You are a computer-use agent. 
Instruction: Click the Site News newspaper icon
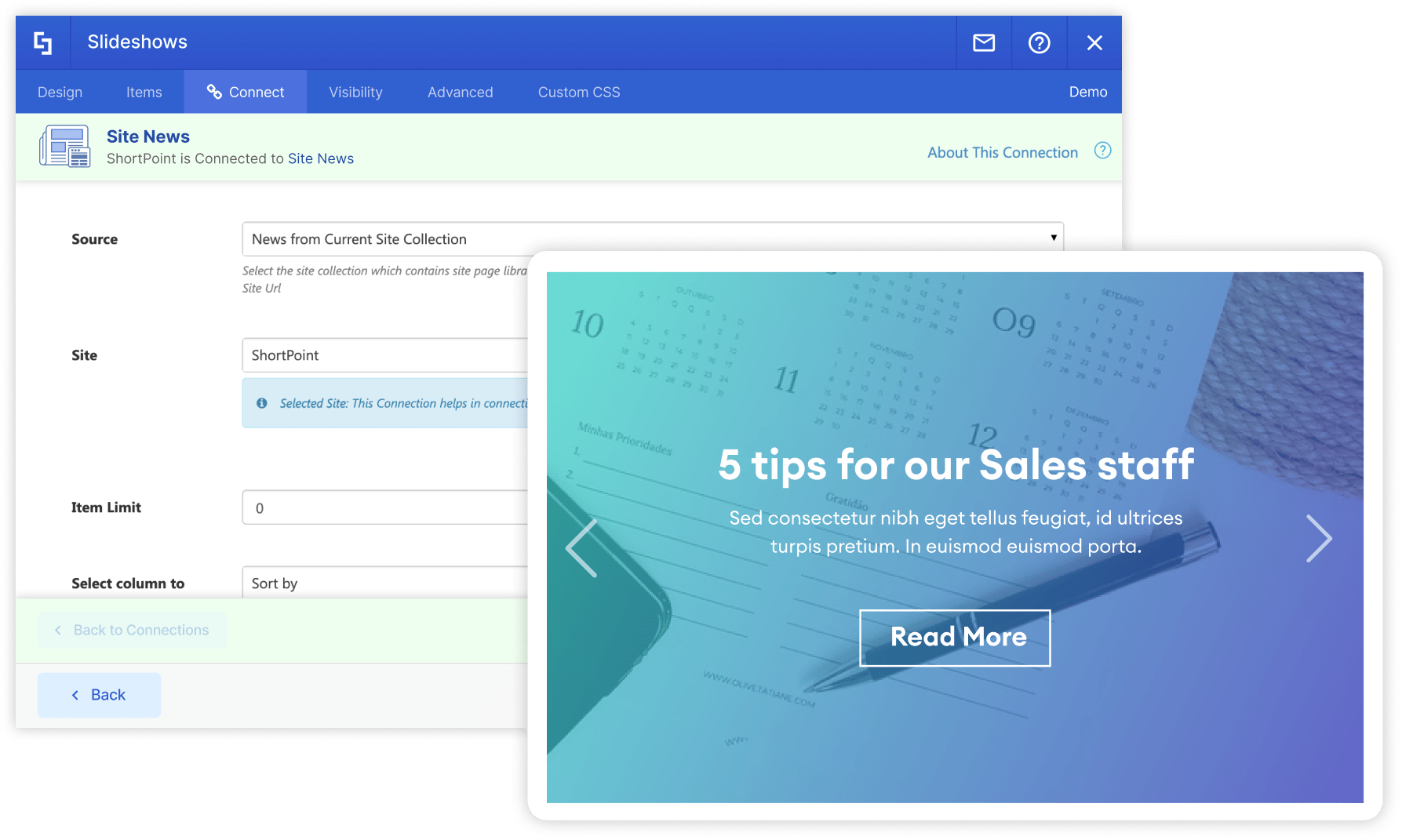click(x=66, y=146)
